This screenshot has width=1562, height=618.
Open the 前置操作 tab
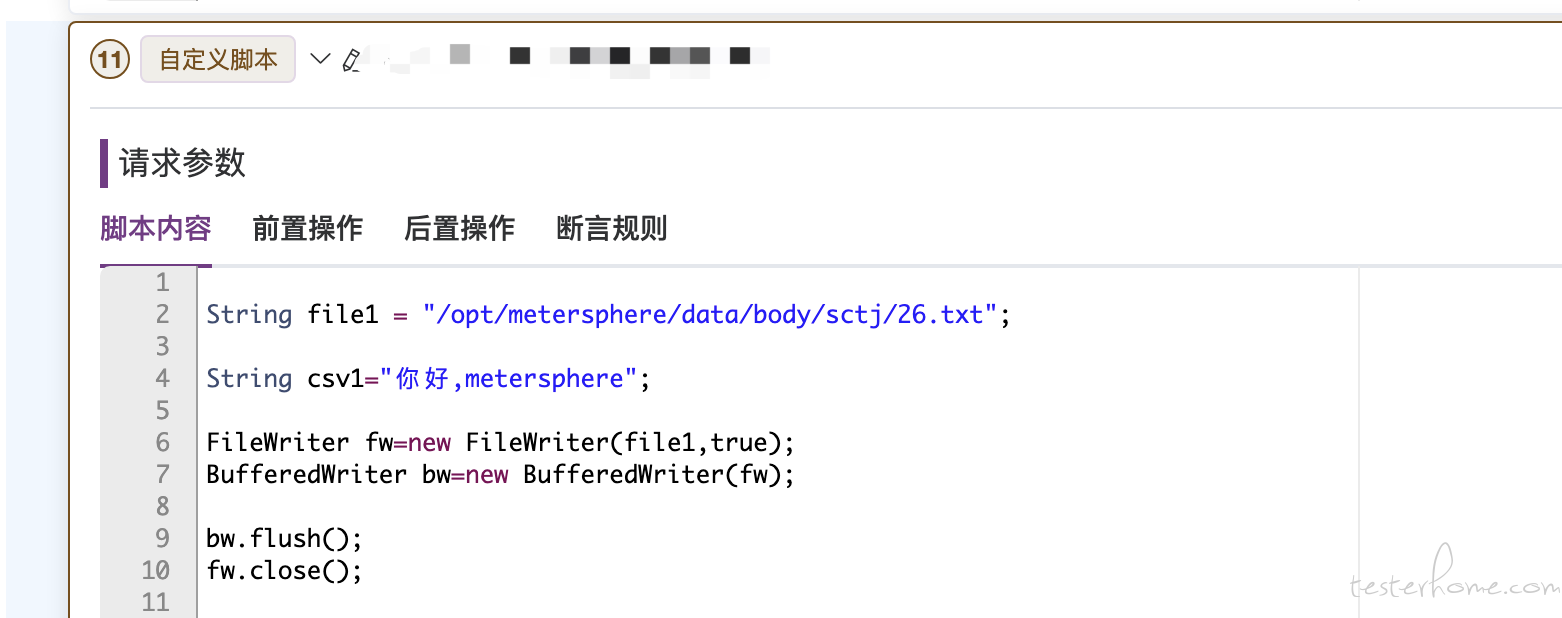click(x=308, y=229)
